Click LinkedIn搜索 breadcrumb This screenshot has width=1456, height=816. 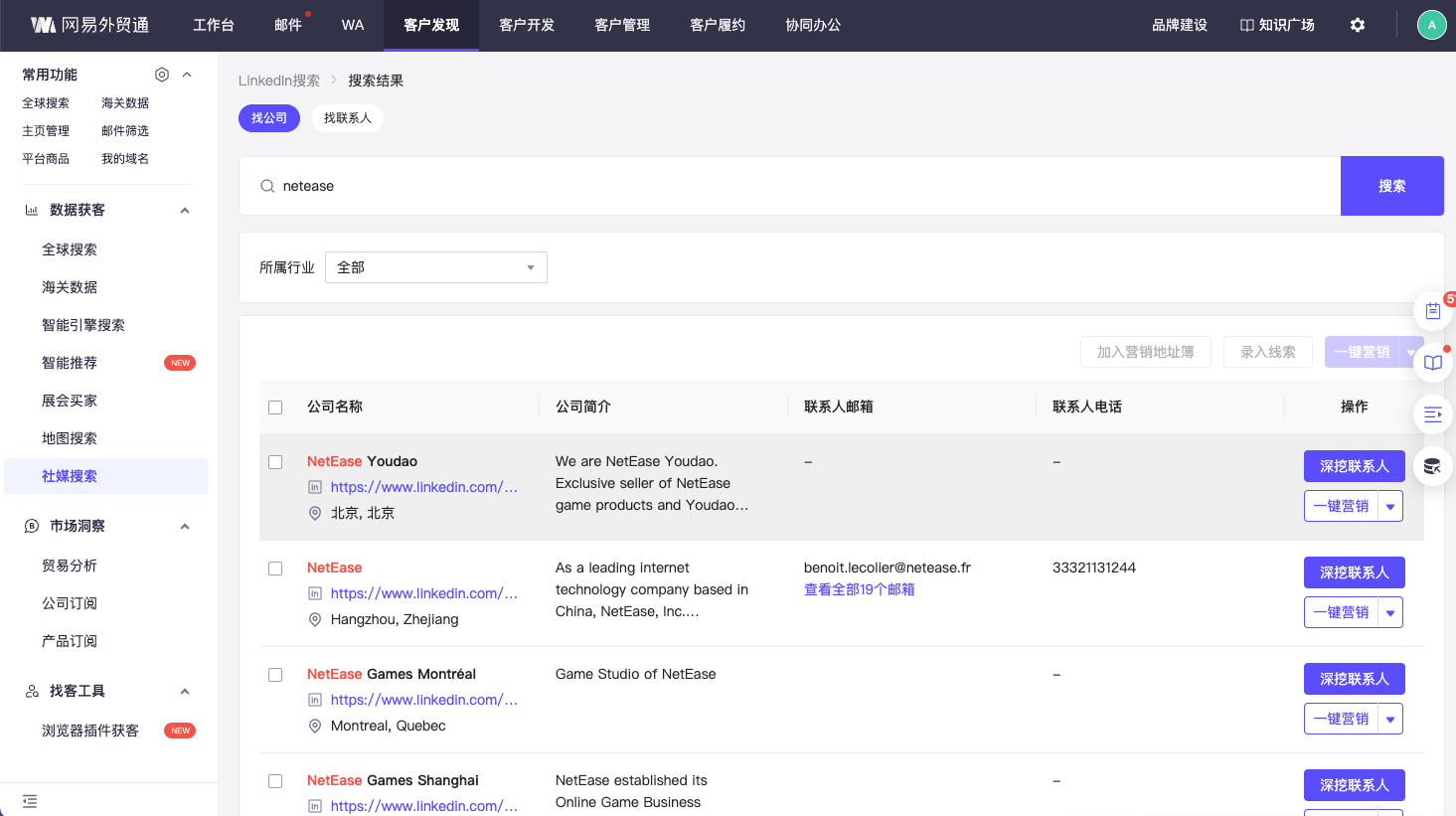coord(279,81)
